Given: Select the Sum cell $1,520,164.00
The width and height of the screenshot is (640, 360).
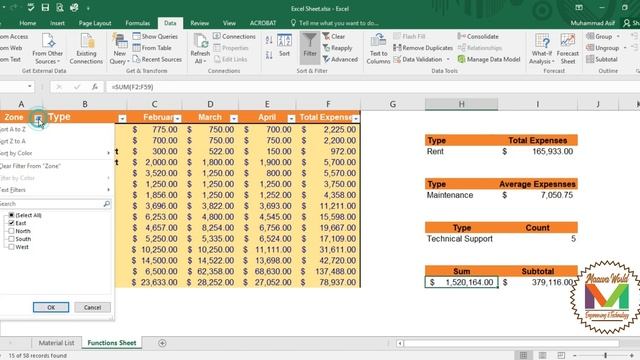Looking at the screenshot, I should (461, 282).
